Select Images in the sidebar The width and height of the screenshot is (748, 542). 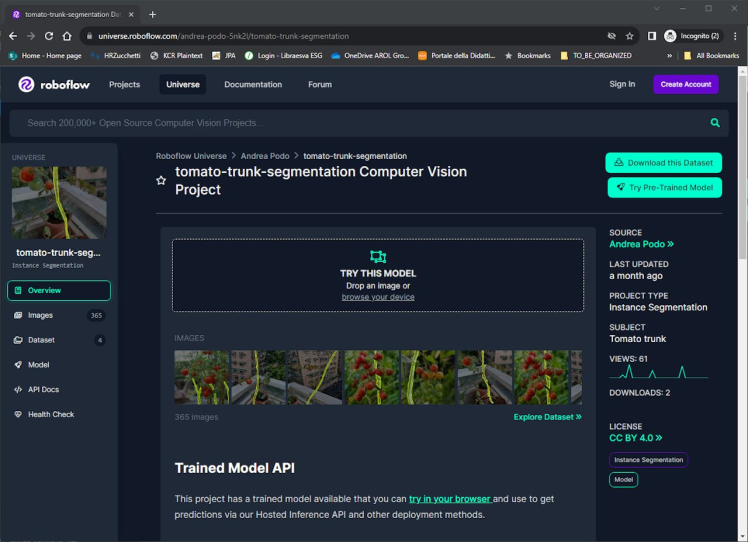click(x=40, y=315)
